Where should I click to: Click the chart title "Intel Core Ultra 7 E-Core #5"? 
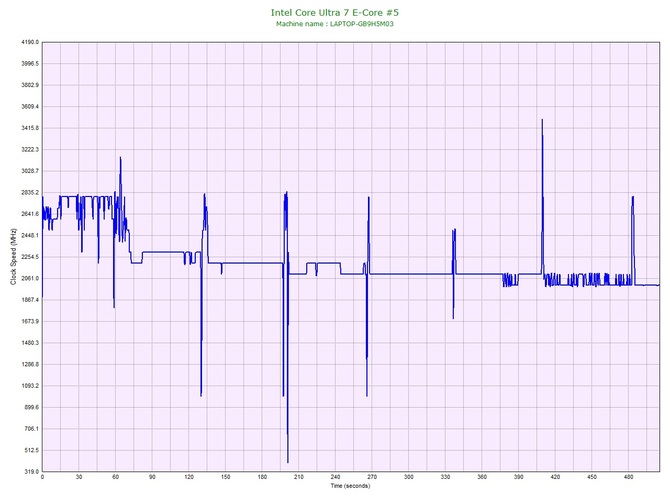pyautogui.click(x=335, y=13)
